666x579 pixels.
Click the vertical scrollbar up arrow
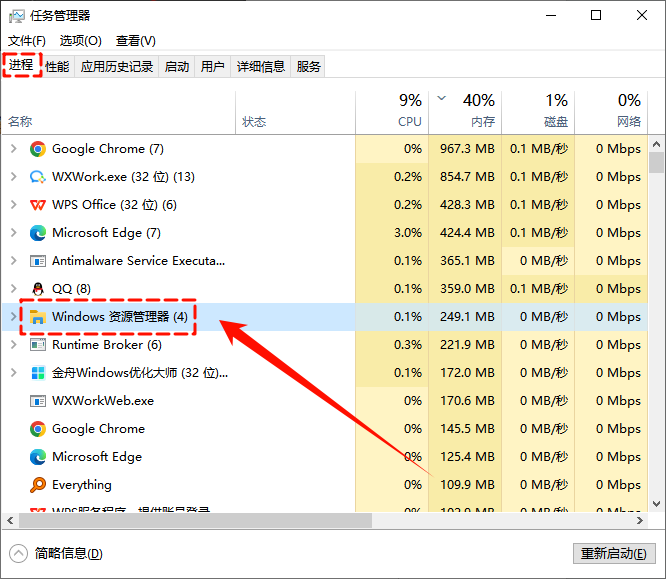pyautogui.click(x=656, y=144)
